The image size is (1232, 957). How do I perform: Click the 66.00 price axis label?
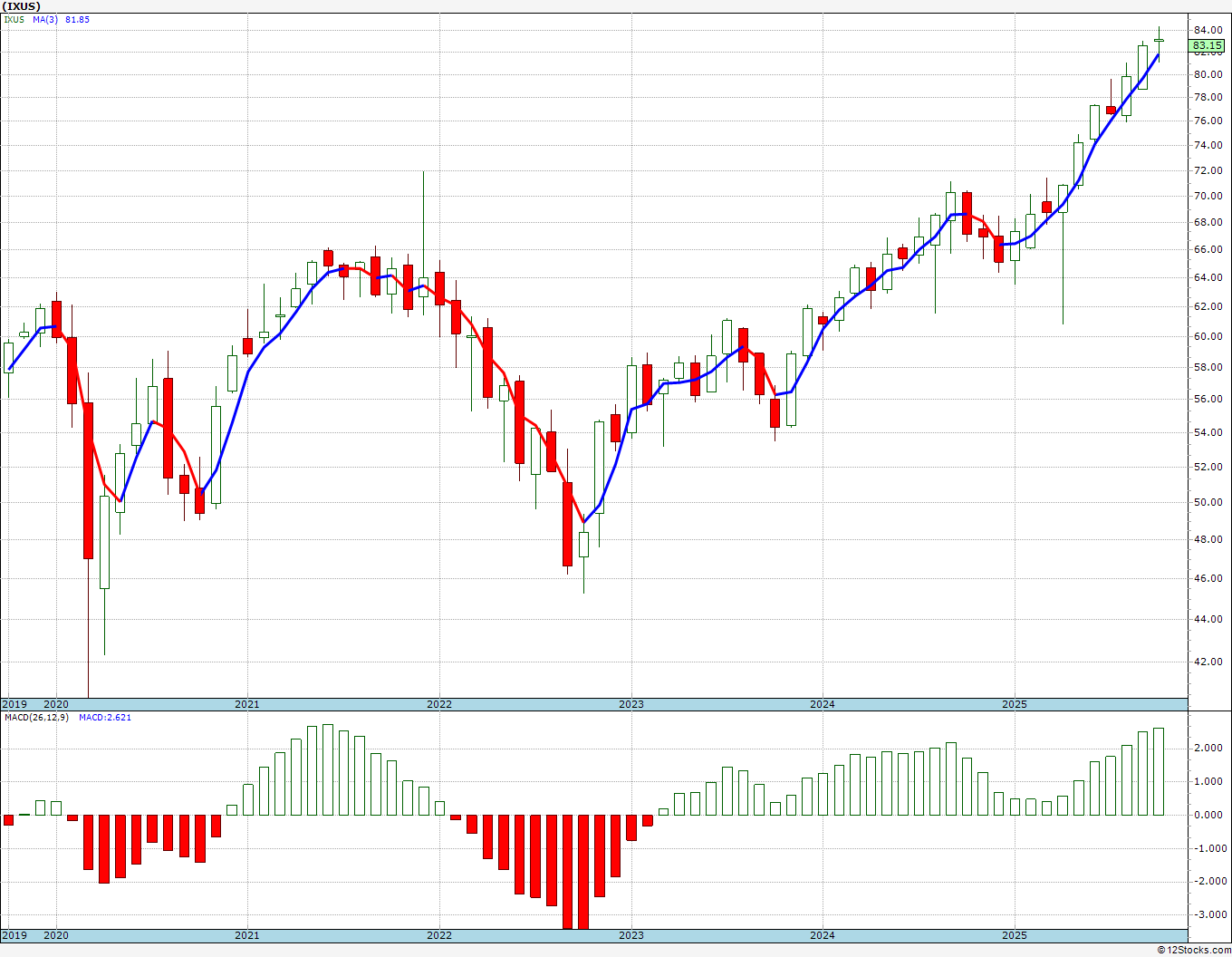[1208, 249]
